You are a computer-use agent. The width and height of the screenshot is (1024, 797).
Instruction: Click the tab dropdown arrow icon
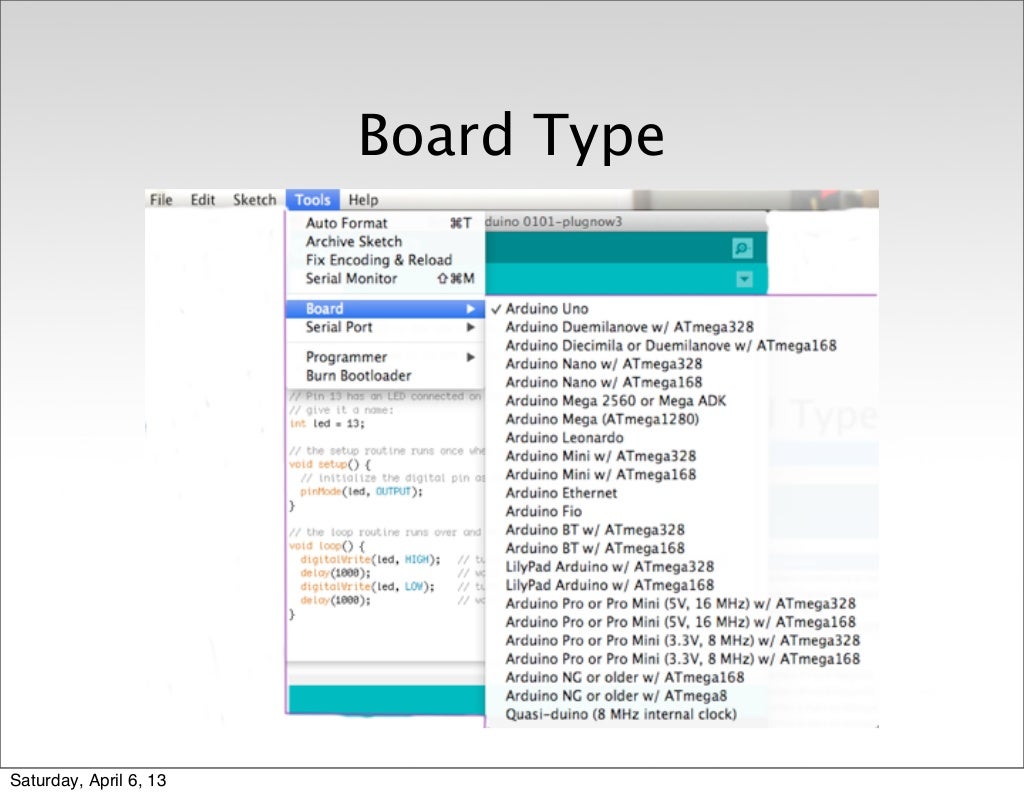point(744,280)
